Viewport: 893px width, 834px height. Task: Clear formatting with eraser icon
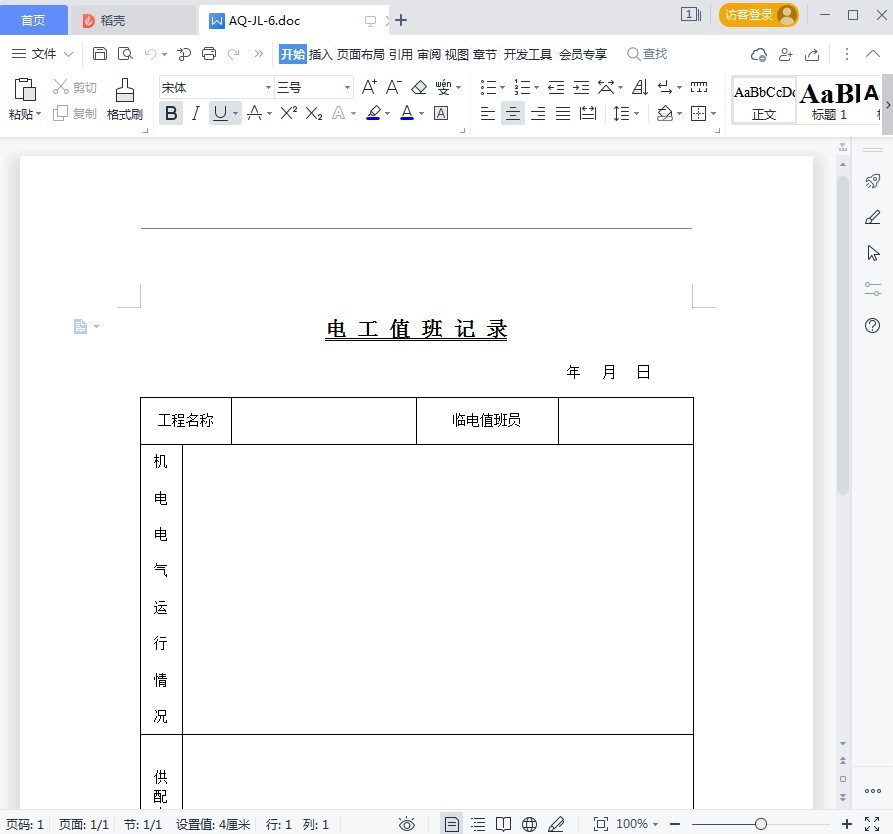[x=419, y=87]
